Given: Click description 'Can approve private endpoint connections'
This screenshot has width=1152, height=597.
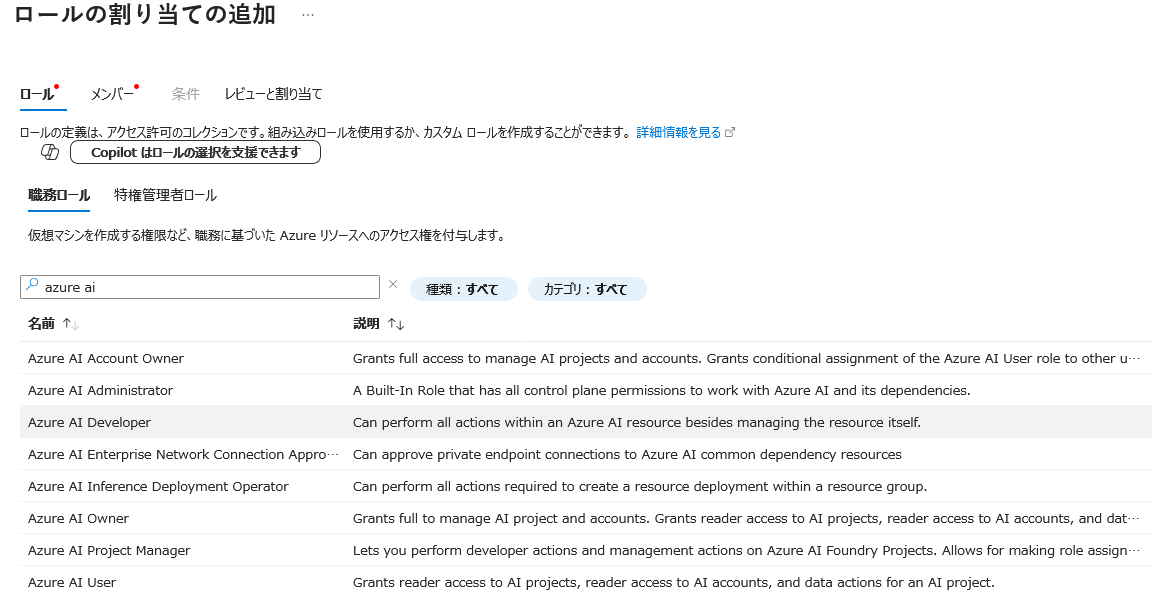Looking at the screenshot, I should [627, 455].
